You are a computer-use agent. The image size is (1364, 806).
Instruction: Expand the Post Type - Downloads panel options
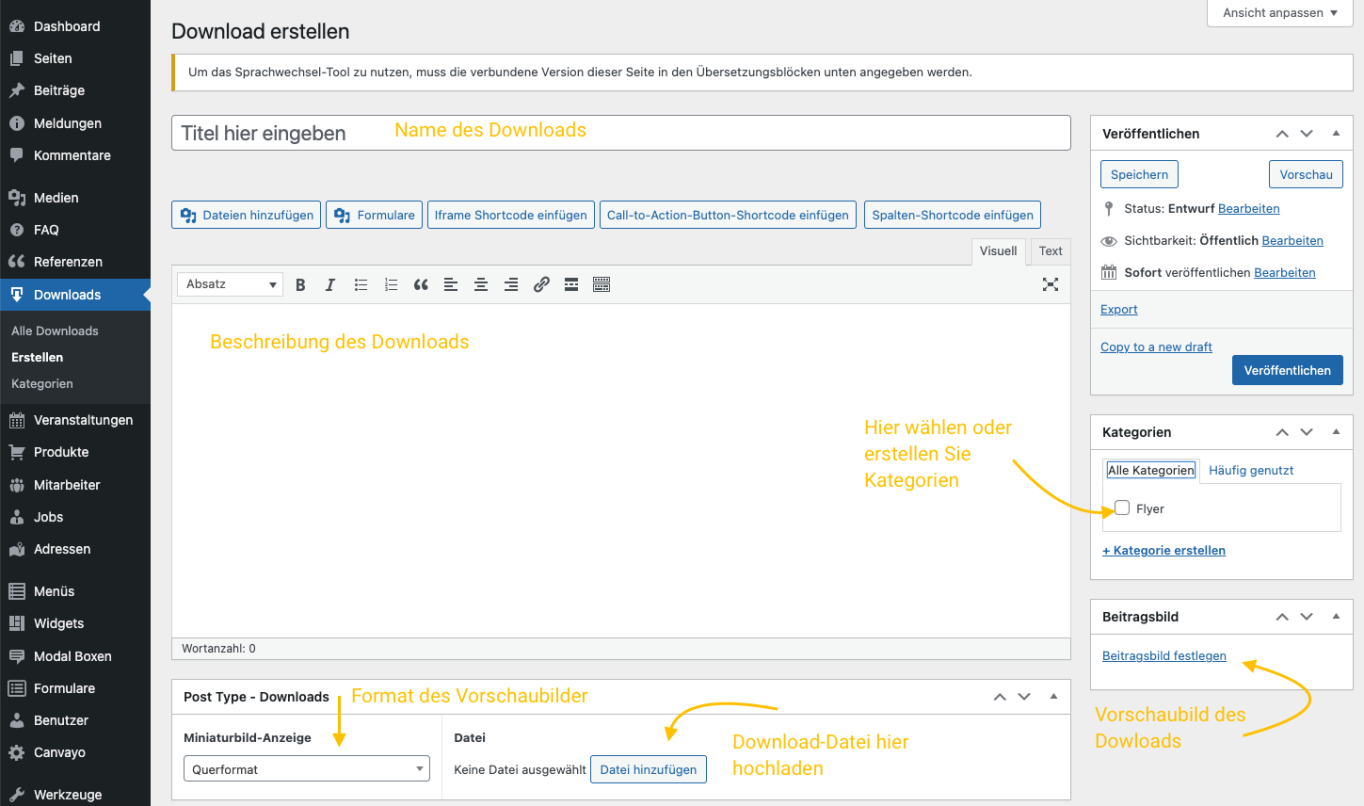click(x=1053, y=696)
